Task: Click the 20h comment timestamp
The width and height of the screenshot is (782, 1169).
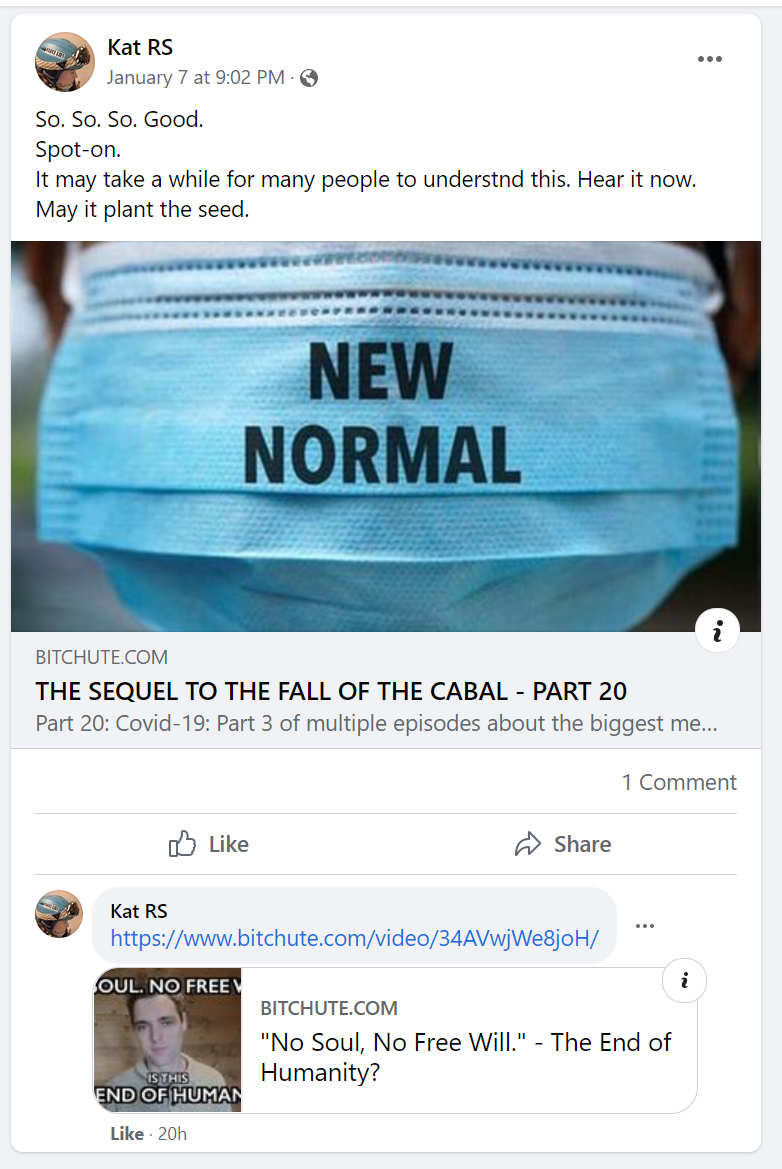Action: pyautogui.click(x=172, y=1133)
